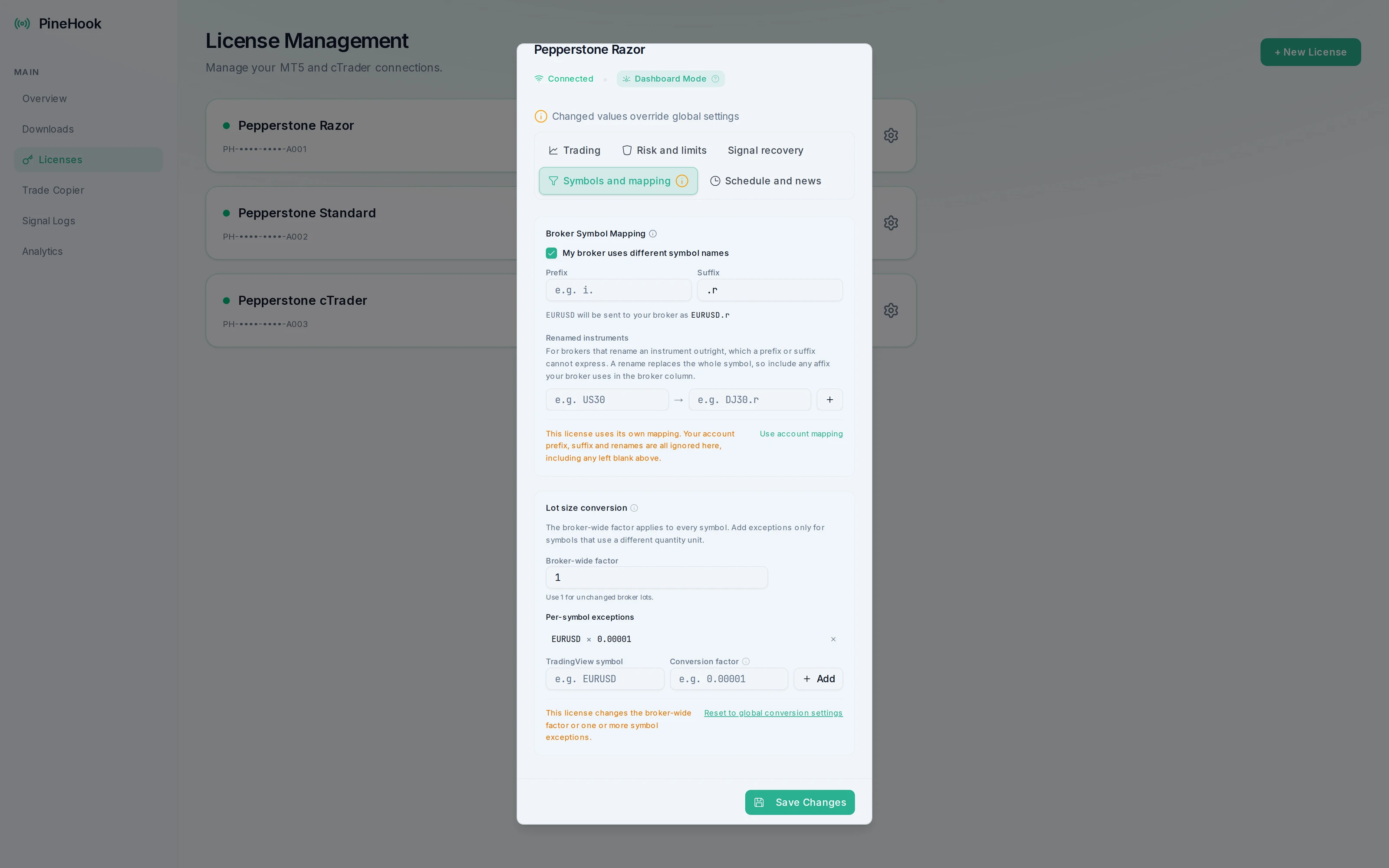Open Schedule and news tab
The height and width of the screenshot is (868, 1389).
click(x=766, y=181)
